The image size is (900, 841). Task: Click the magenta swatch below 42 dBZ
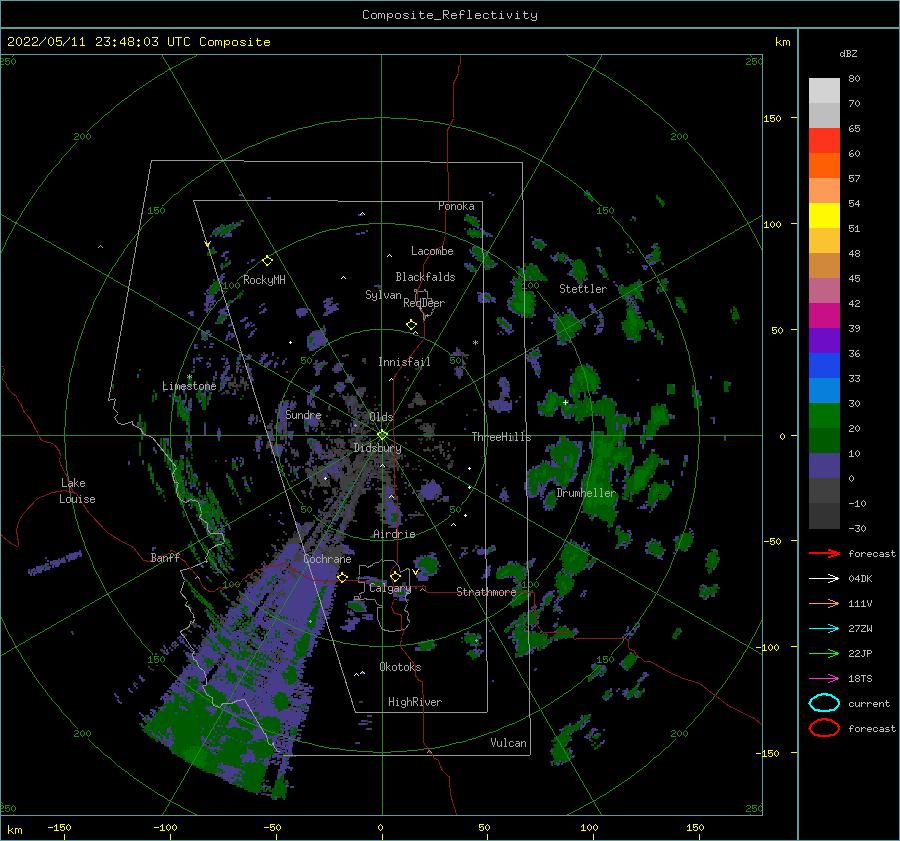[824, 316]
